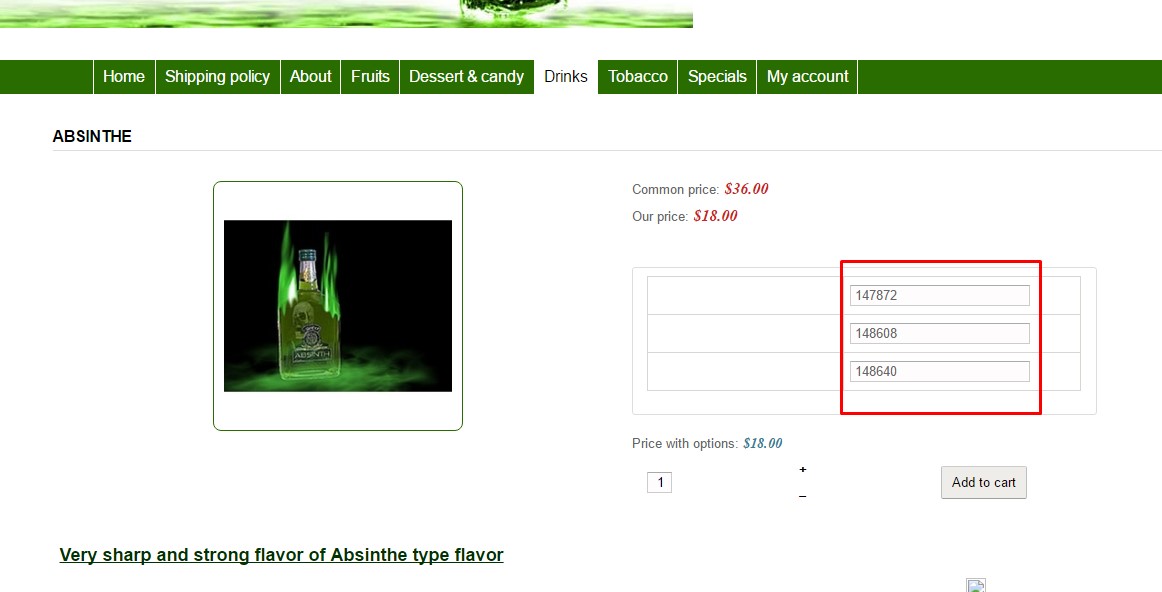
Task: Go to Shipping policy page
Action: [217, 77]
